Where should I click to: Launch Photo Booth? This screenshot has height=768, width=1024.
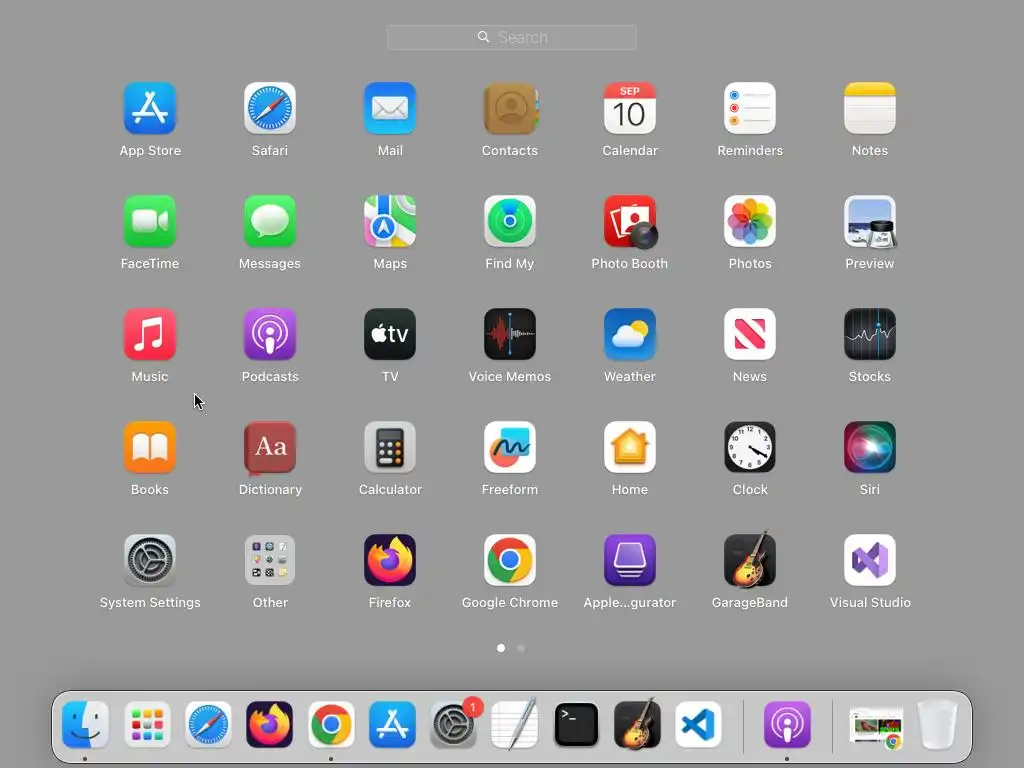point(630,221)
